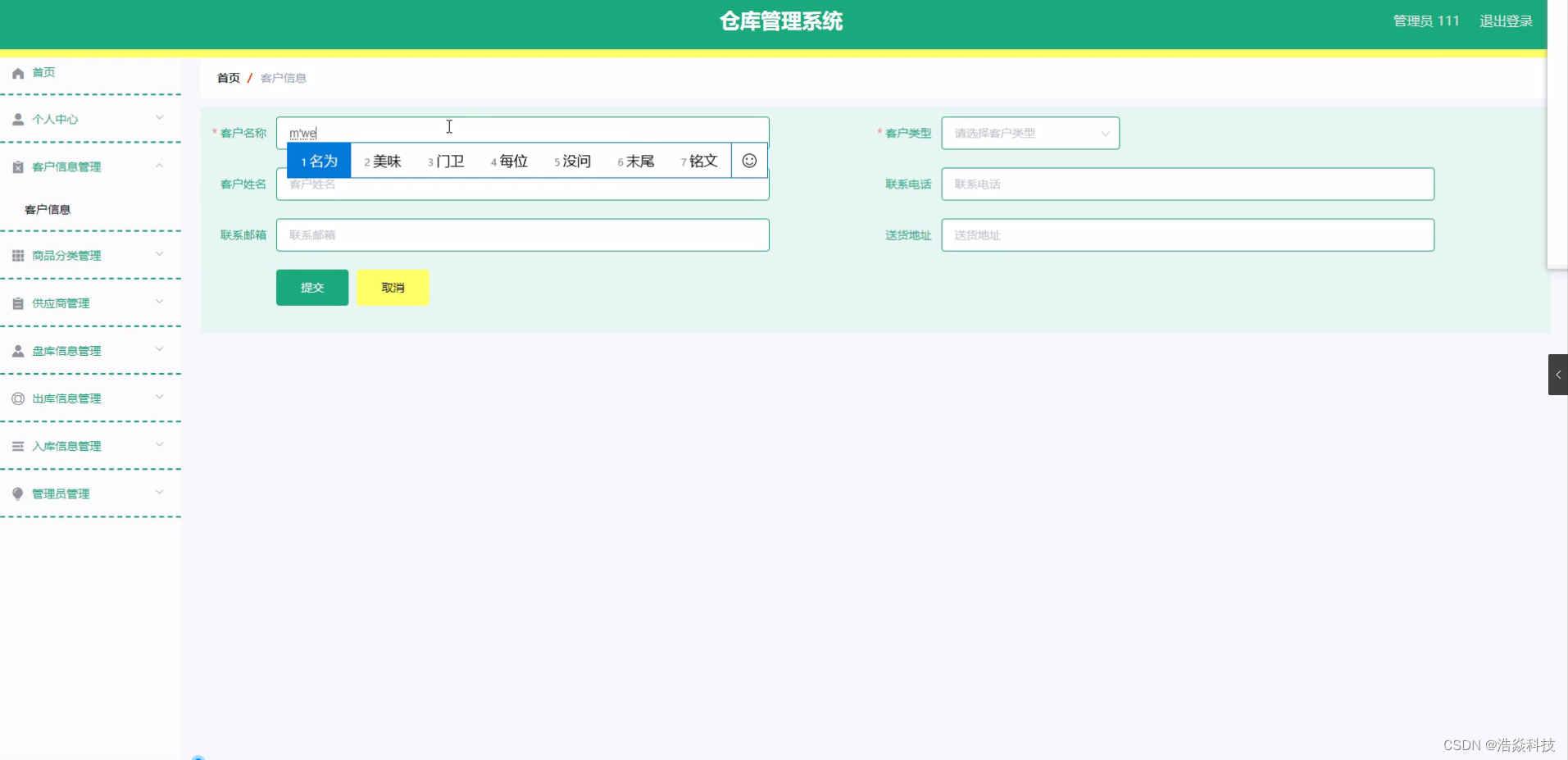Screen dimensions: 1568x760
Task: Open the 请选择客户类型 dropdown
Action: pos(1029,133)
